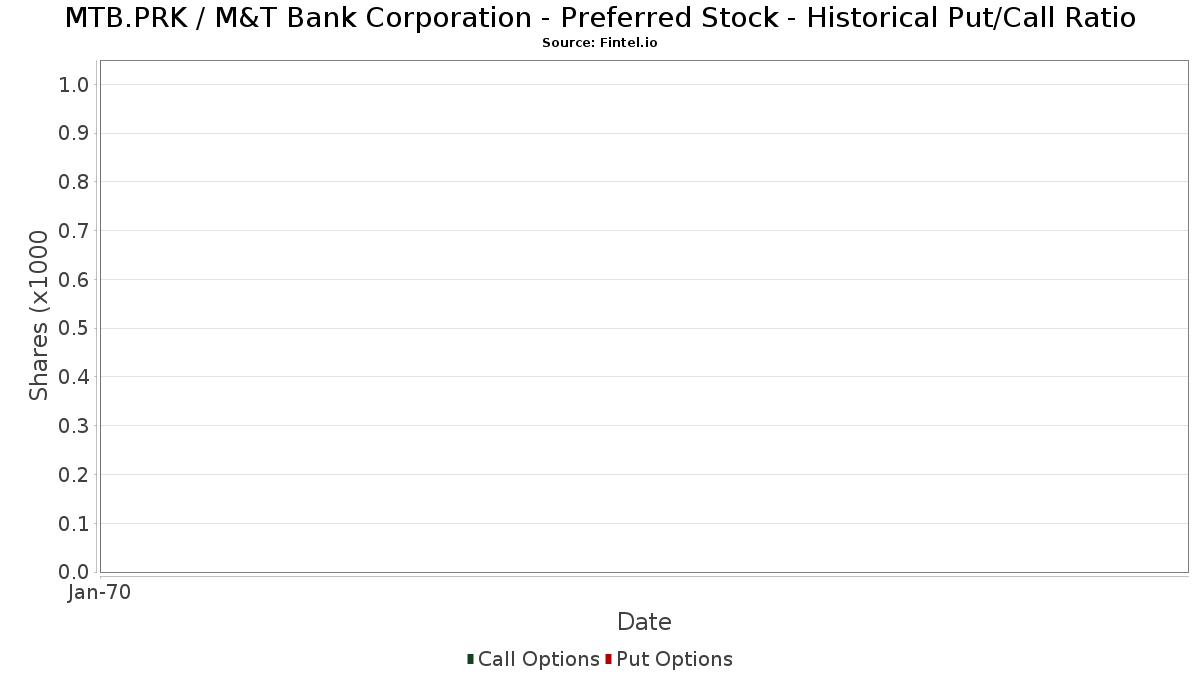Viewport: 1200px width, 675px height.
Task: Click the 0.7 y-axis tick label
Action: tap(74, 231)
